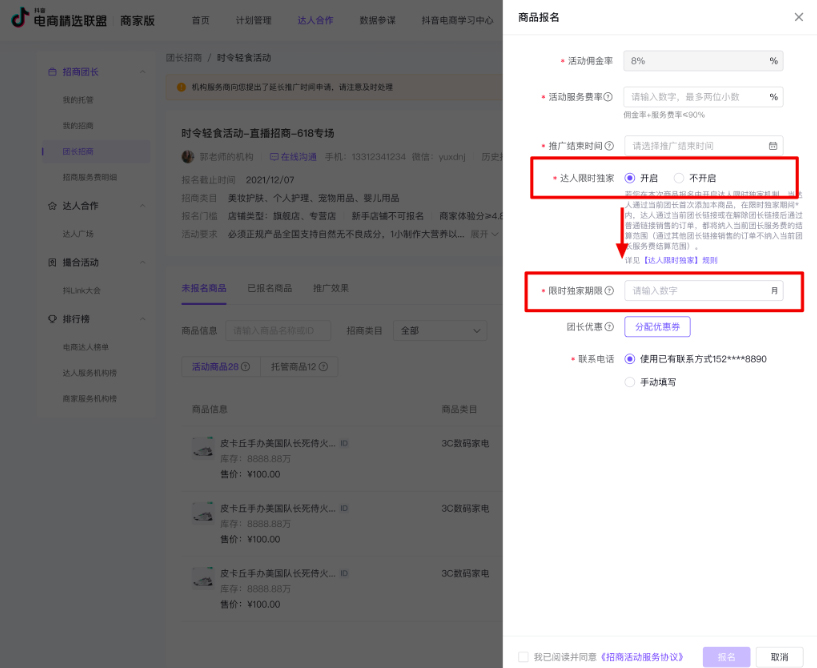
Task: Click the 在线沟通 chat icon
Action: 275,157
